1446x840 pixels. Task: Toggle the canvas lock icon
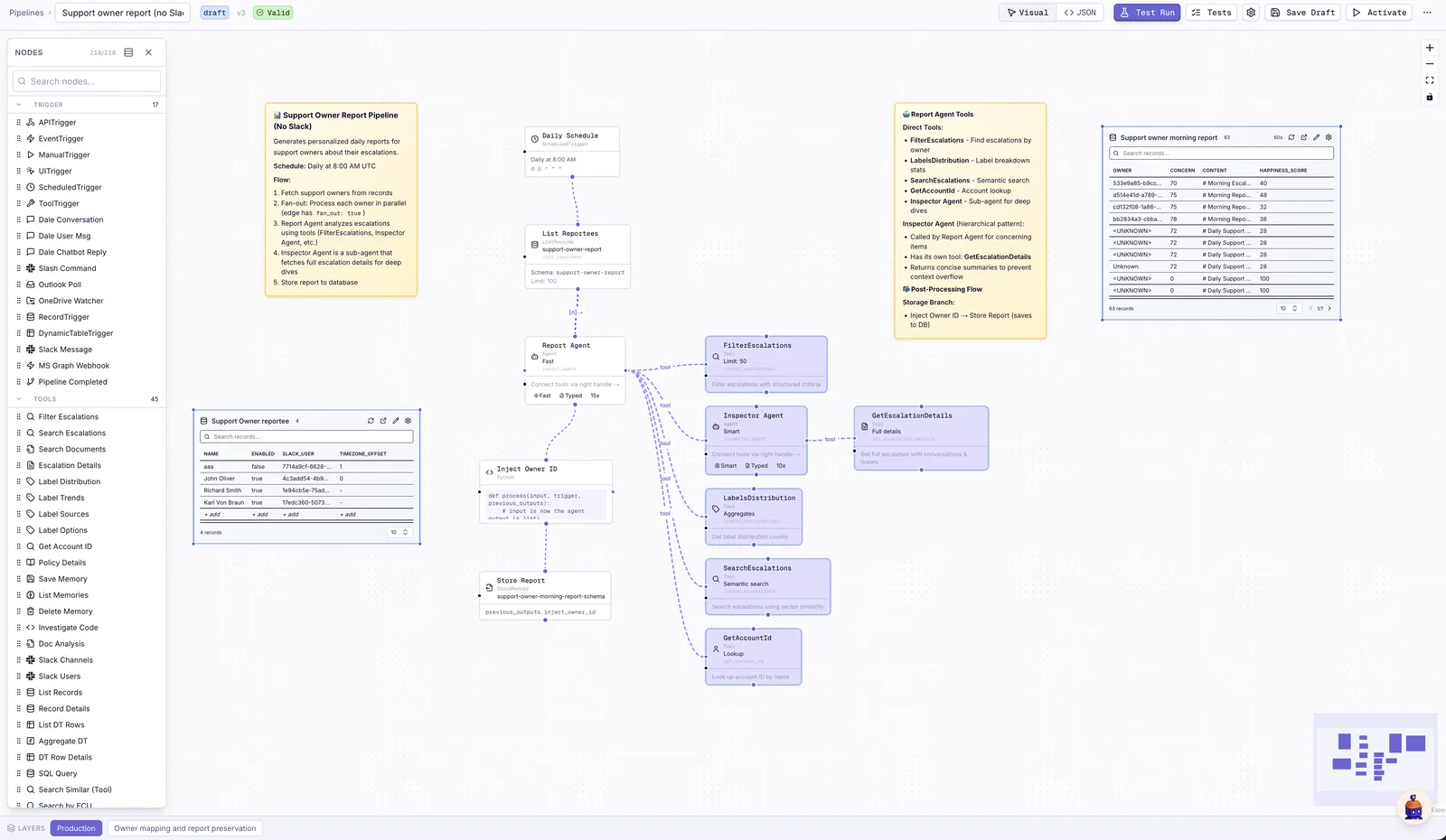[x=1430, y=97]
